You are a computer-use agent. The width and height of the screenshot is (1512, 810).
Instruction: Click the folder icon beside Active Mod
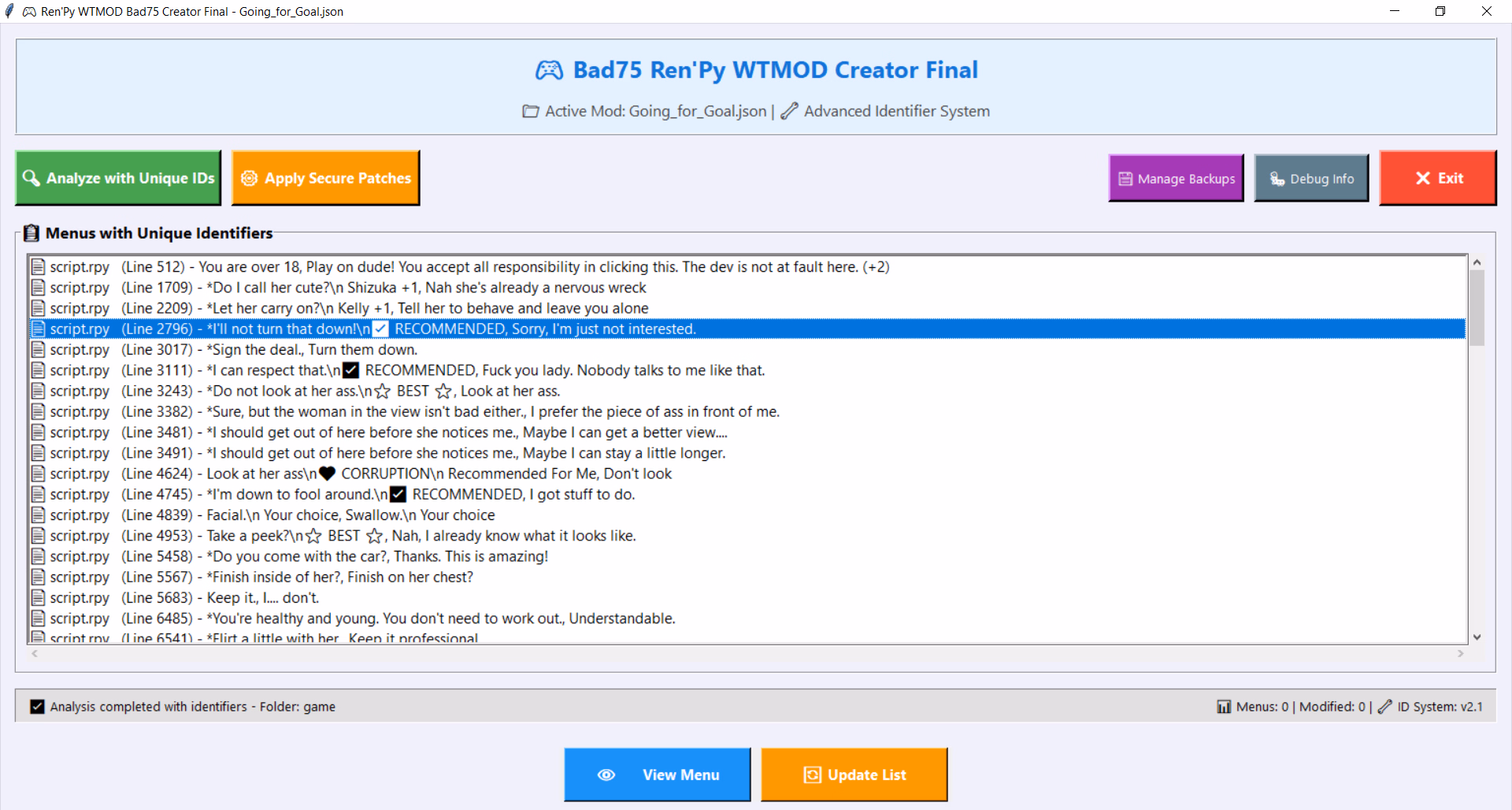pyautogui.click(x=531, y=111)
